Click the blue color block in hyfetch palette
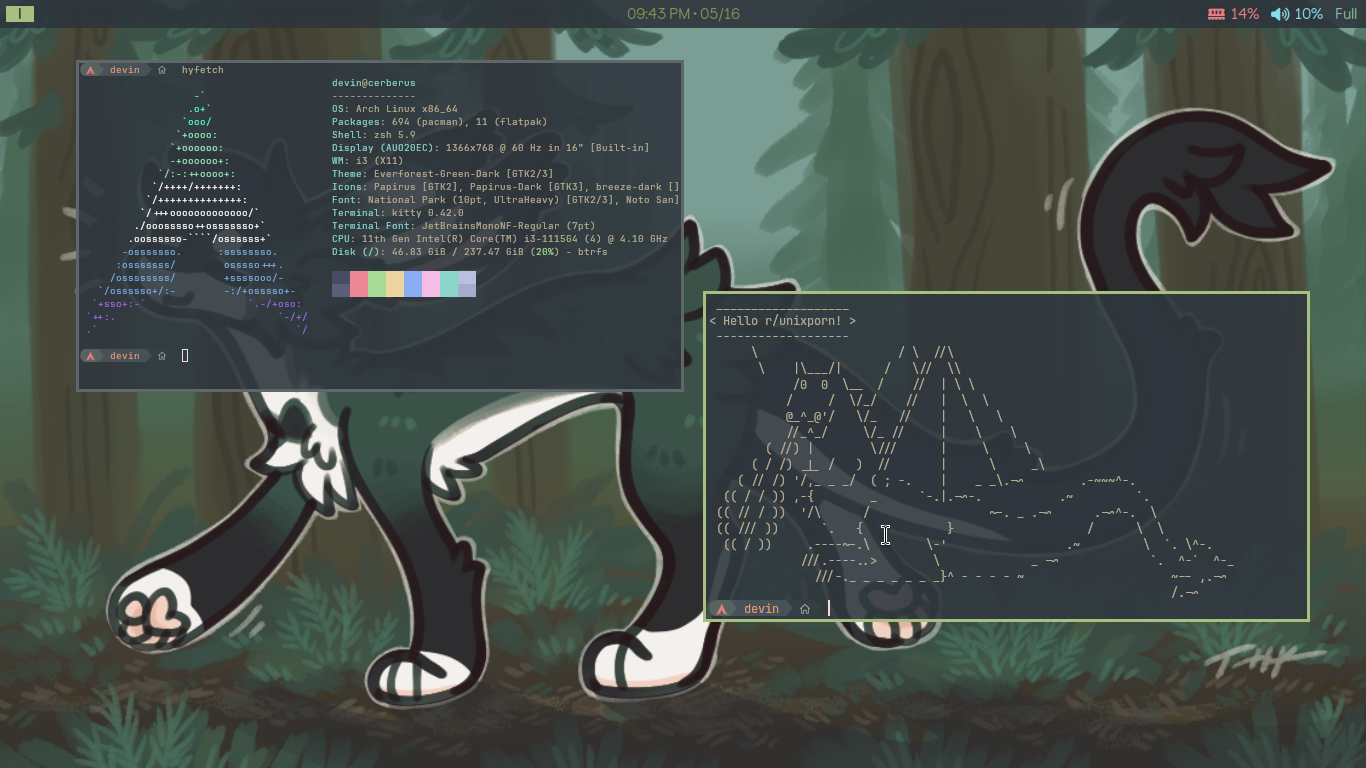The image size is (1366, 768). click(x=413, y=284)
